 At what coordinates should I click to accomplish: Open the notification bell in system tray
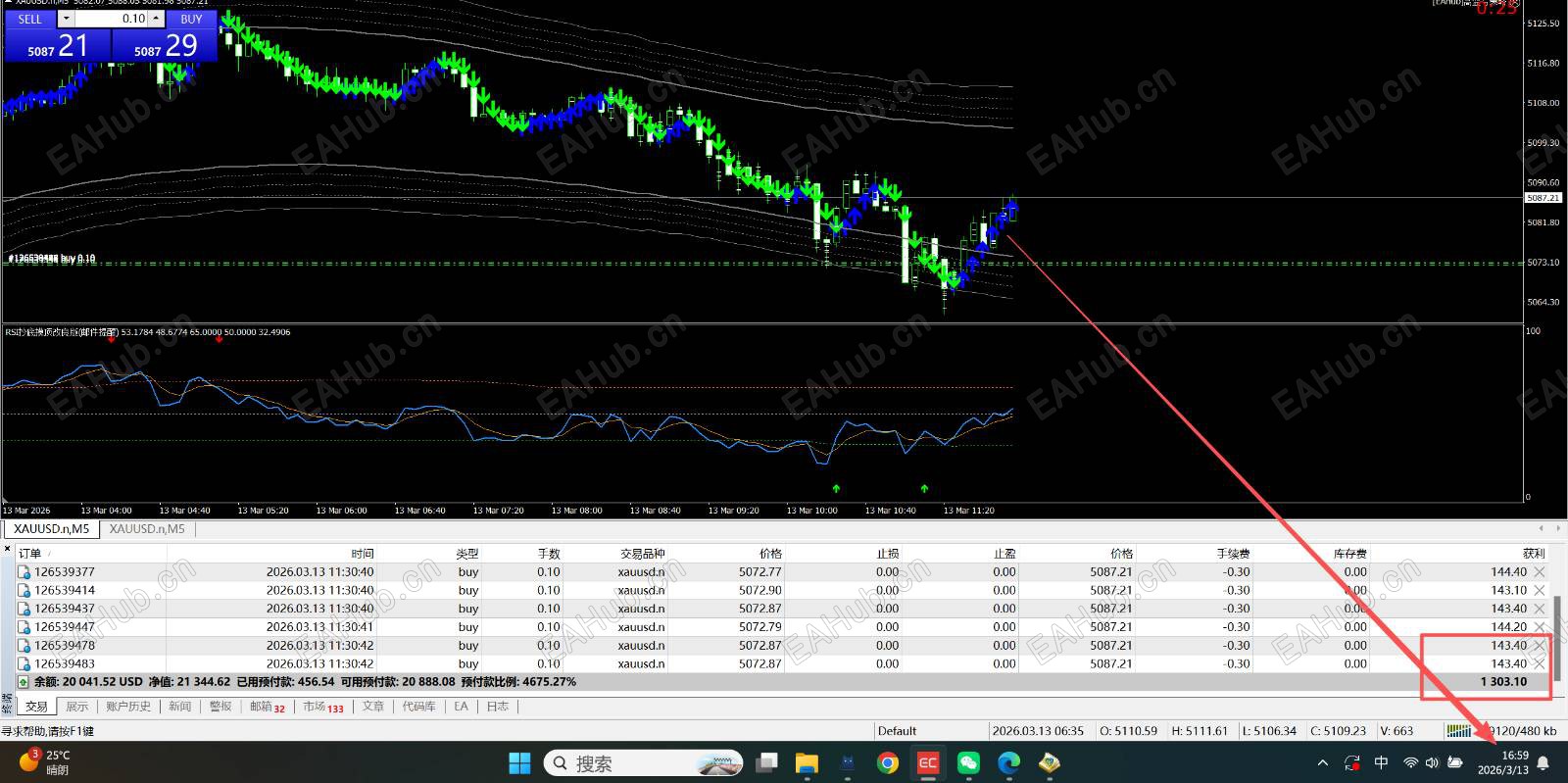[x=1543, y=763]
